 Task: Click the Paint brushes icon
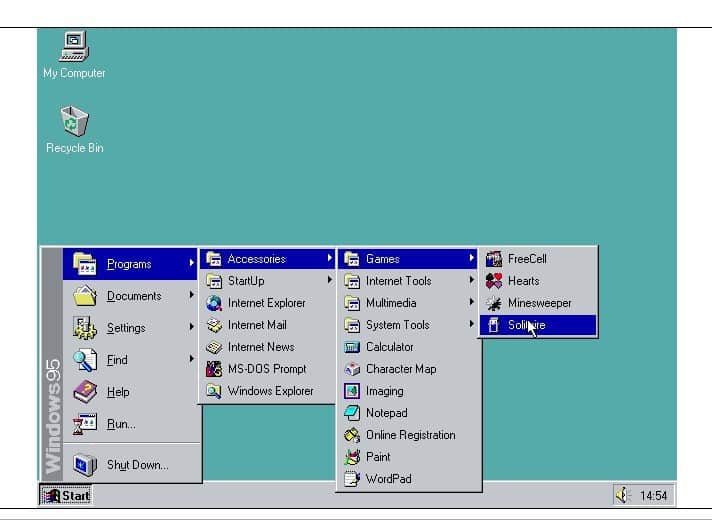(352, 457)
